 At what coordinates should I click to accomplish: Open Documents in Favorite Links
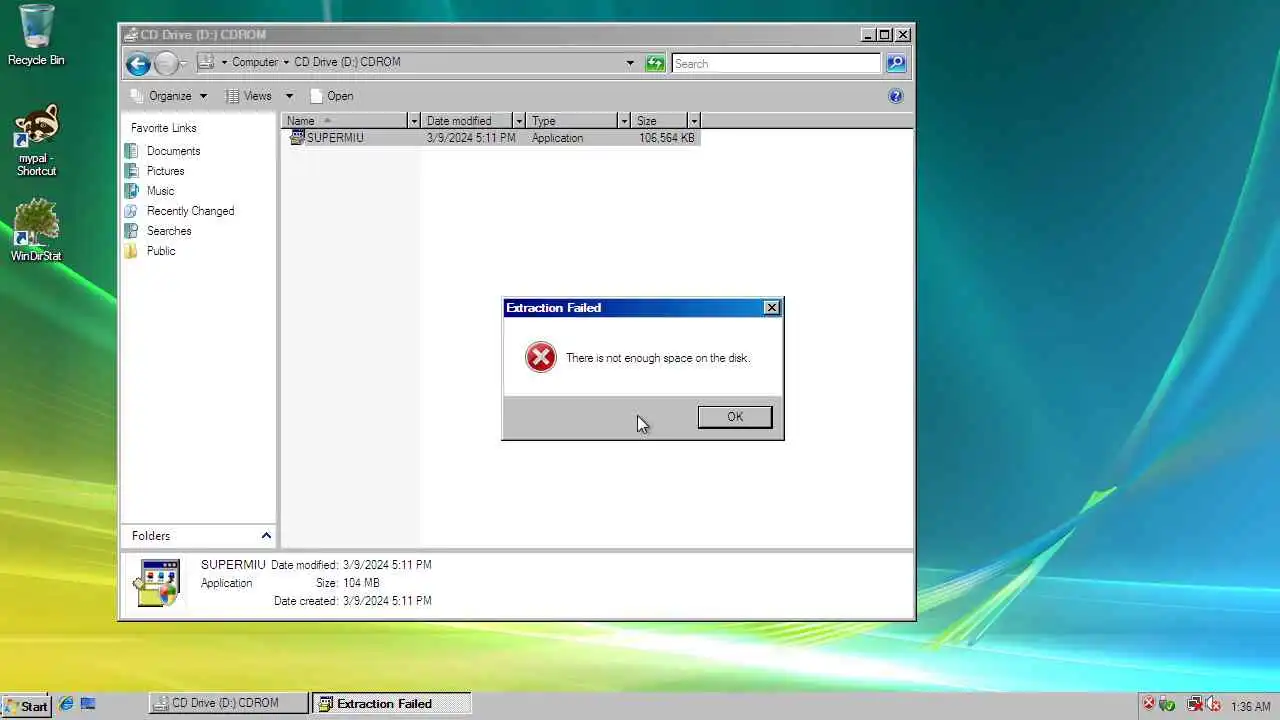[x=173, y=151]
